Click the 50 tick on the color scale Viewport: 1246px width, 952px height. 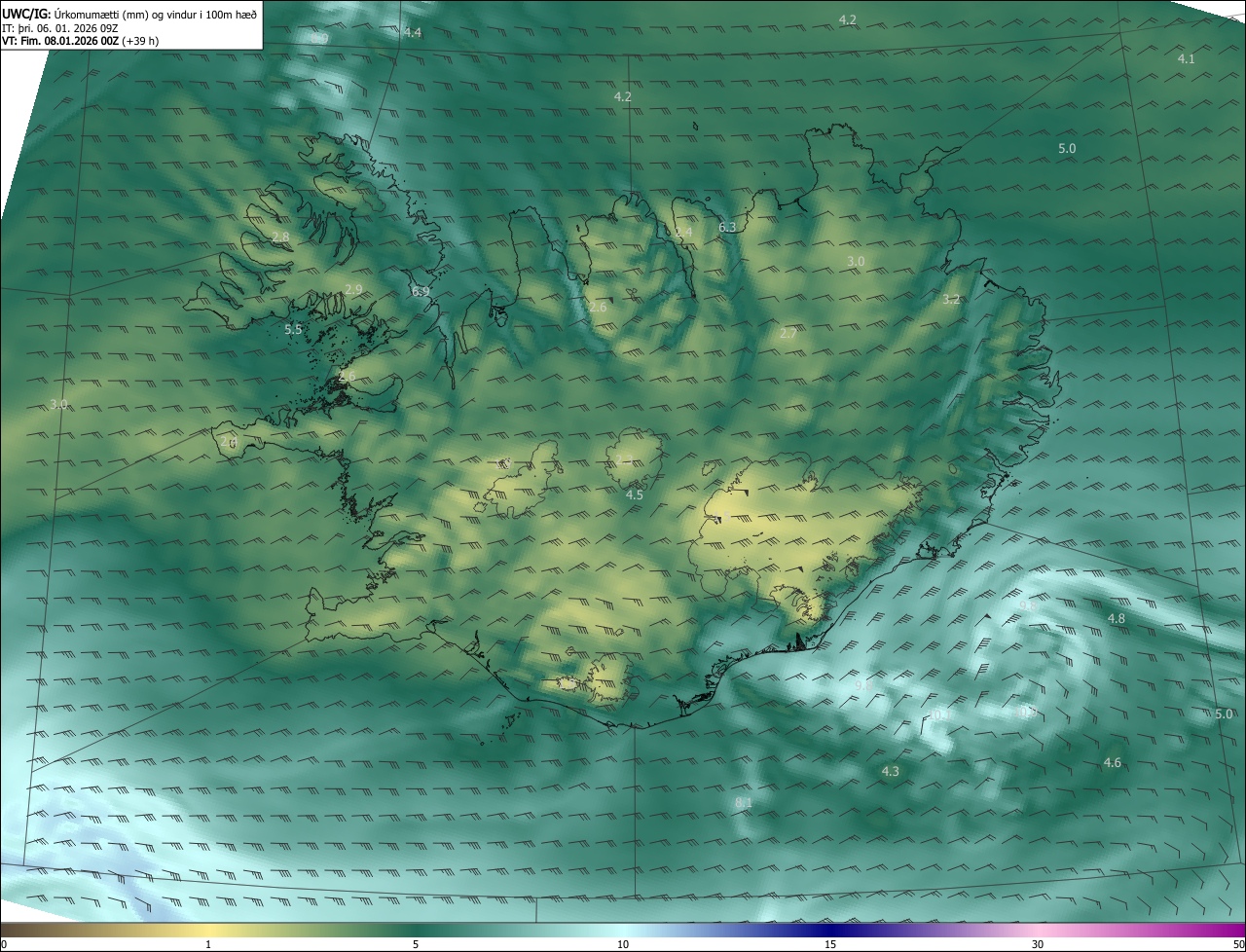click(1238, 945)
